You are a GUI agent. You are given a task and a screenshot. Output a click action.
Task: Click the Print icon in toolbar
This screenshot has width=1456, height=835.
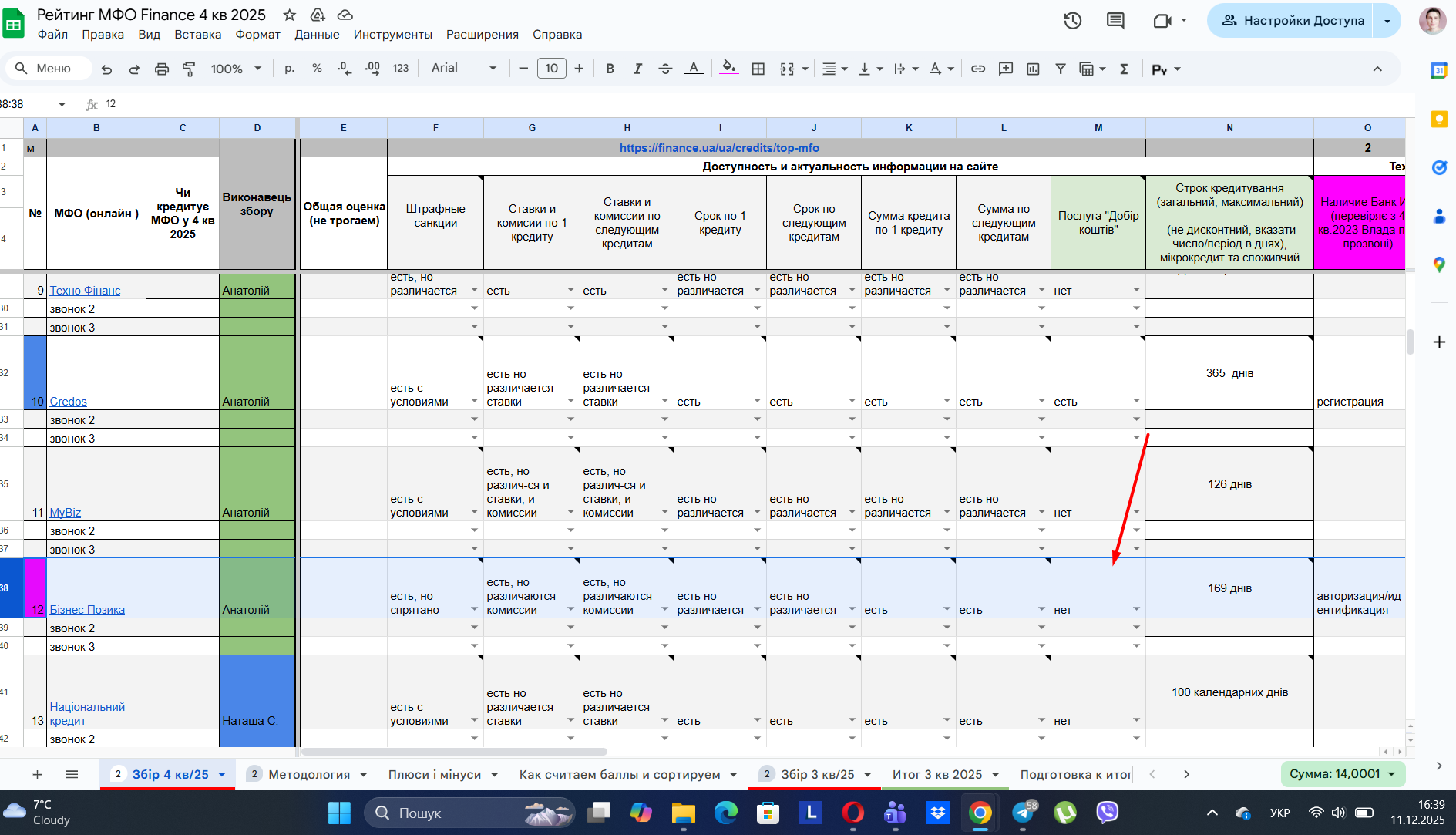point(161,69)
